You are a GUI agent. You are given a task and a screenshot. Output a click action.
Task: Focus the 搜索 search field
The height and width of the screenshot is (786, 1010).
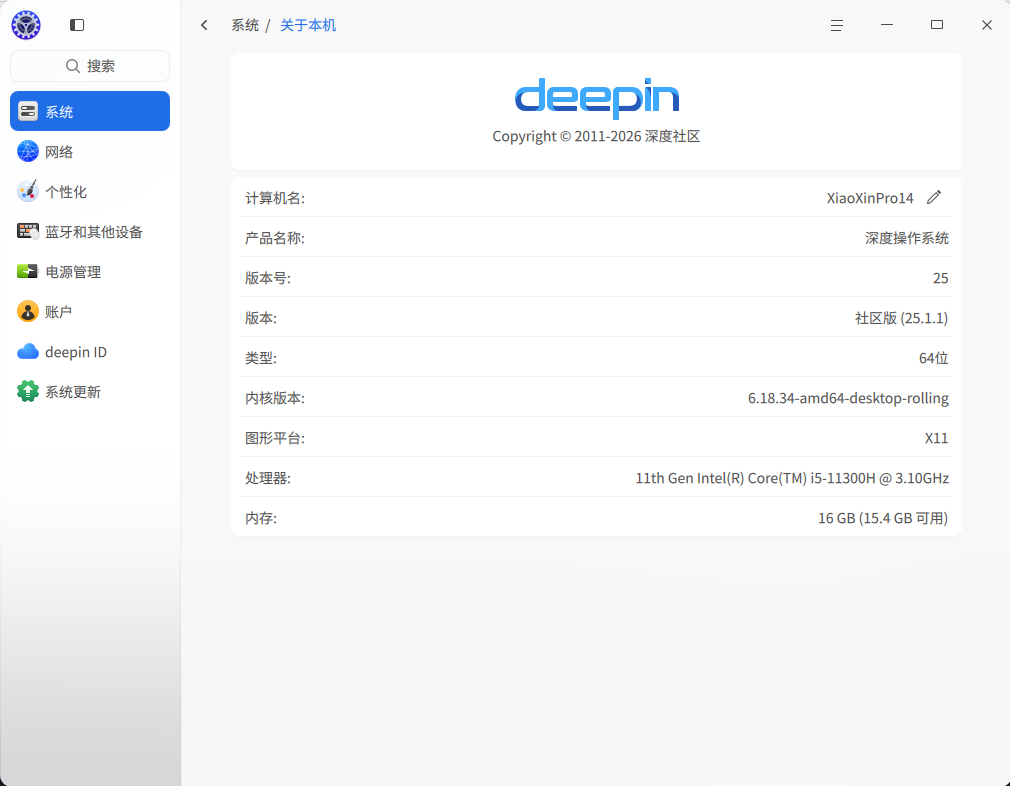[90, 66]
